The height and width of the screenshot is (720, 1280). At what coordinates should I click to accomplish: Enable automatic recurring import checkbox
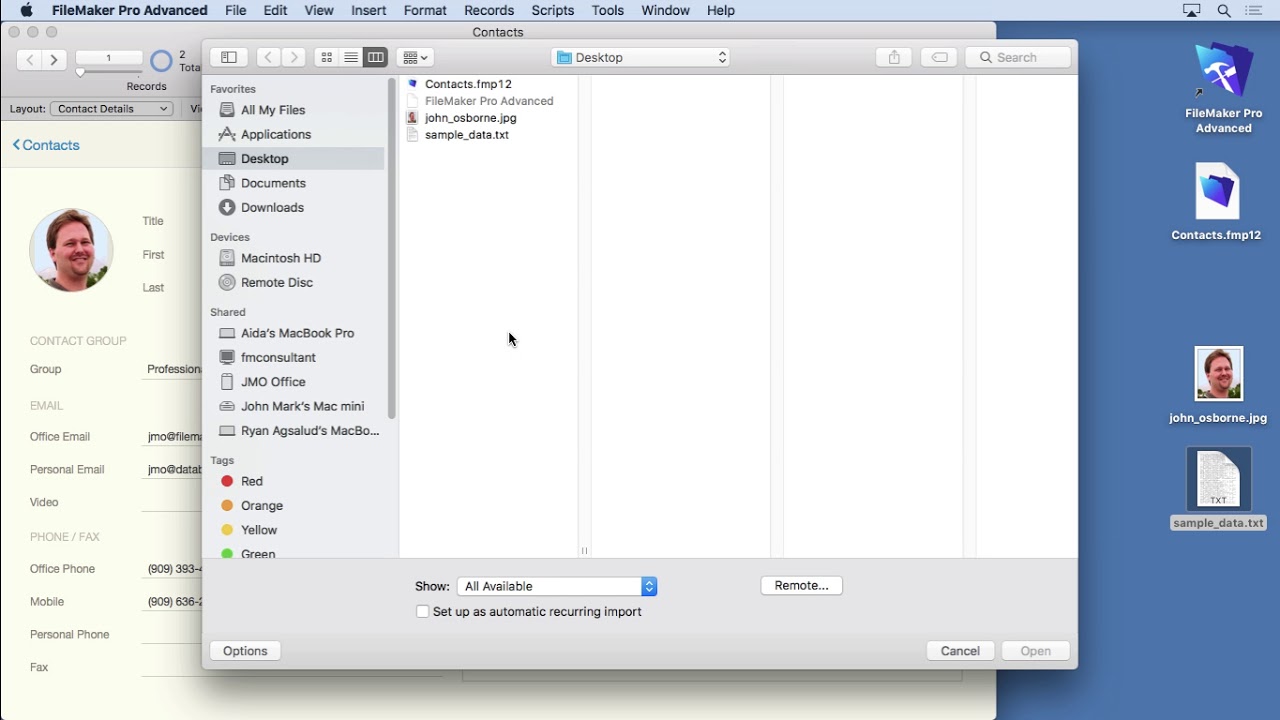click(422, 611)
